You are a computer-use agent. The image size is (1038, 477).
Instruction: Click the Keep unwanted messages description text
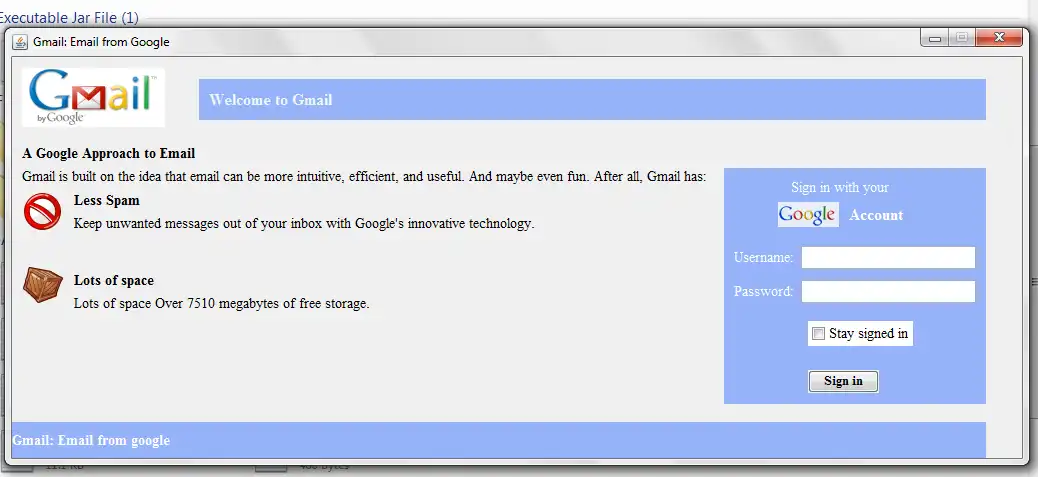point(304,224)
